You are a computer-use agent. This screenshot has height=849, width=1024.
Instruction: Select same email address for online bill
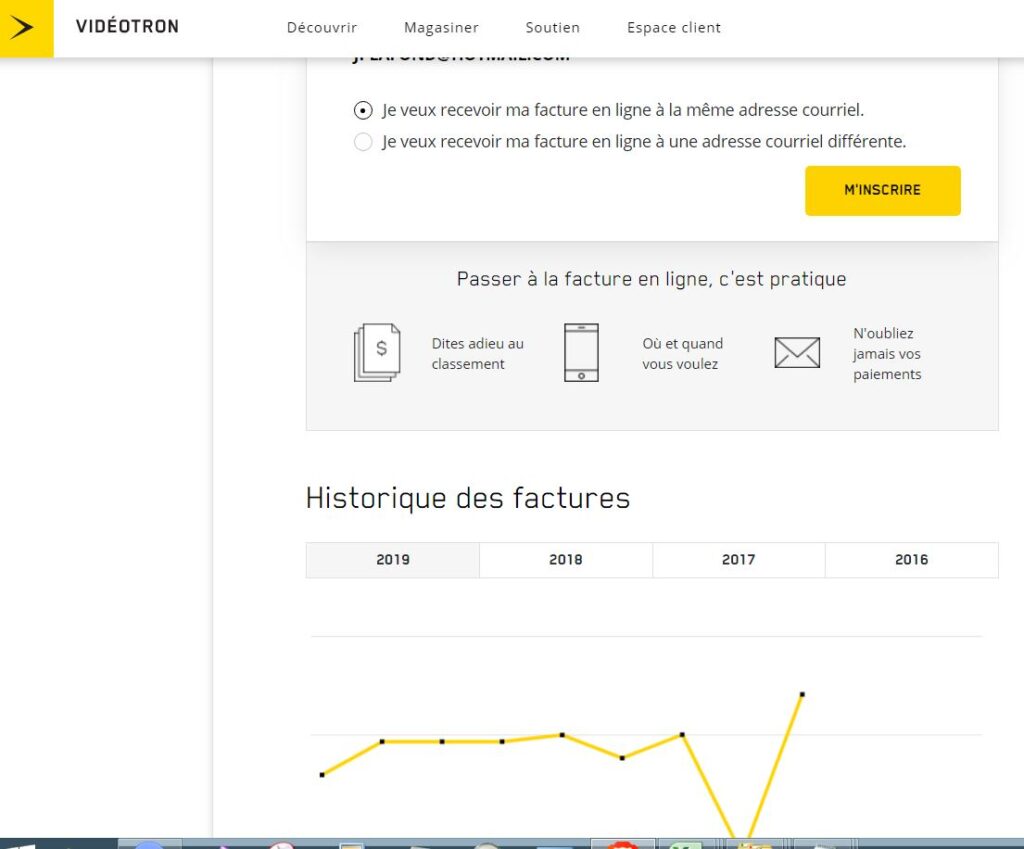point(363,110)
